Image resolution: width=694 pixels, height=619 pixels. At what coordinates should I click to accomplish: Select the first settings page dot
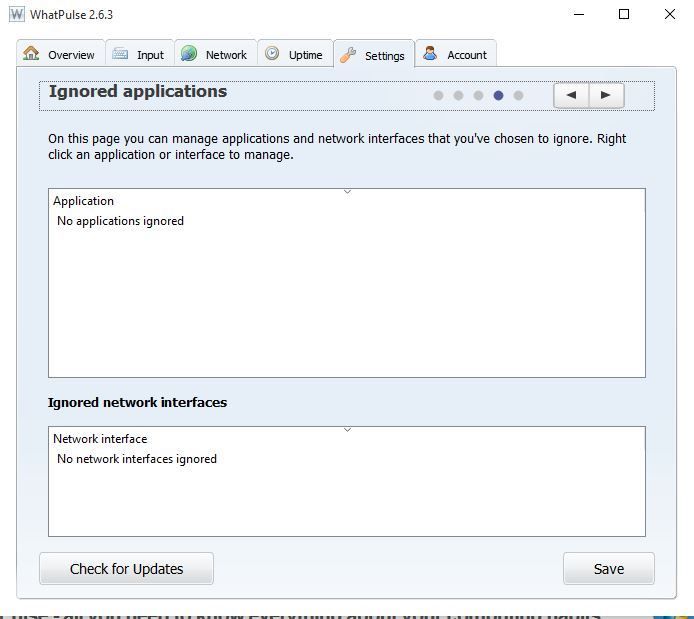coord(438,95)
